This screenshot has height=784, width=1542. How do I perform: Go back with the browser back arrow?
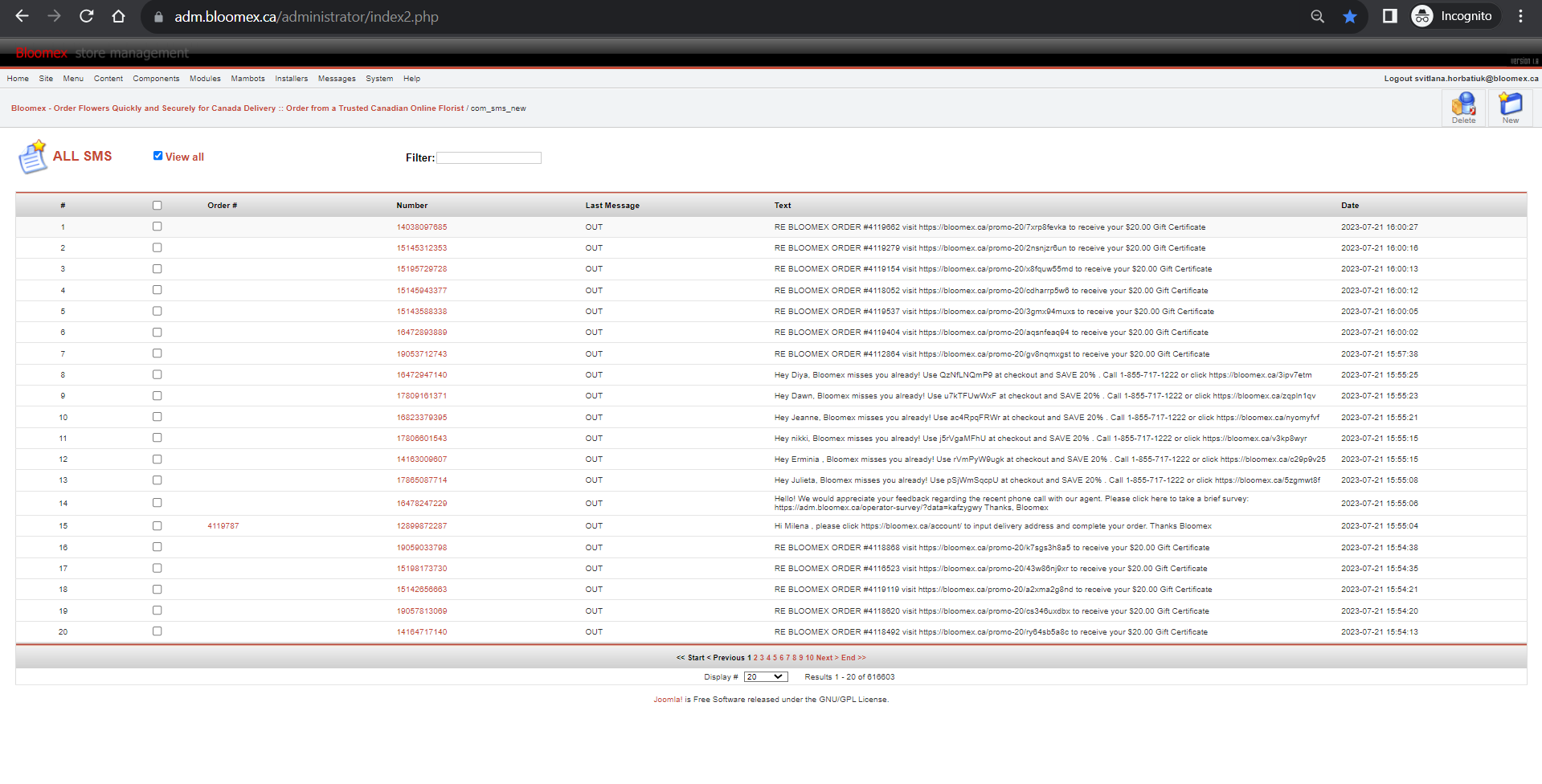[22, 16]
